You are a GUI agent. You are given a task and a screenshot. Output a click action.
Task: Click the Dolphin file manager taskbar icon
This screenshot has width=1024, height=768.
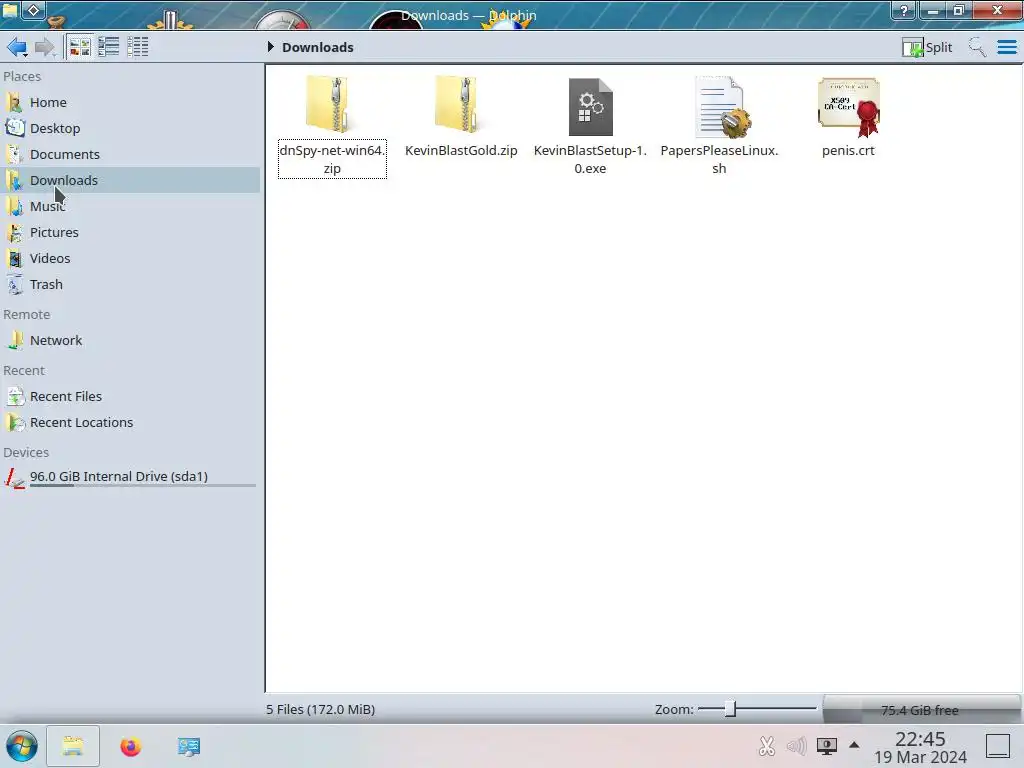pos(73,746)
